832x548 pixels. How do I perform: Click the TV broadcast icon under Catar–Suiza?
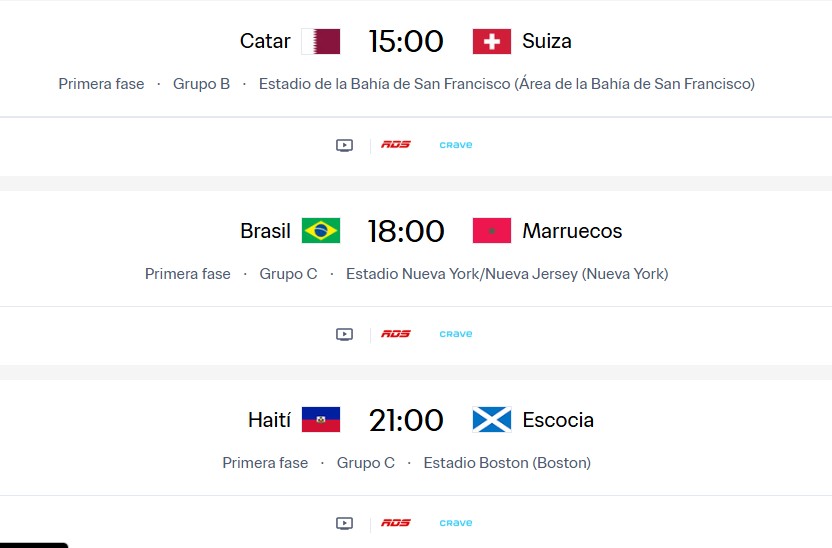344,145
